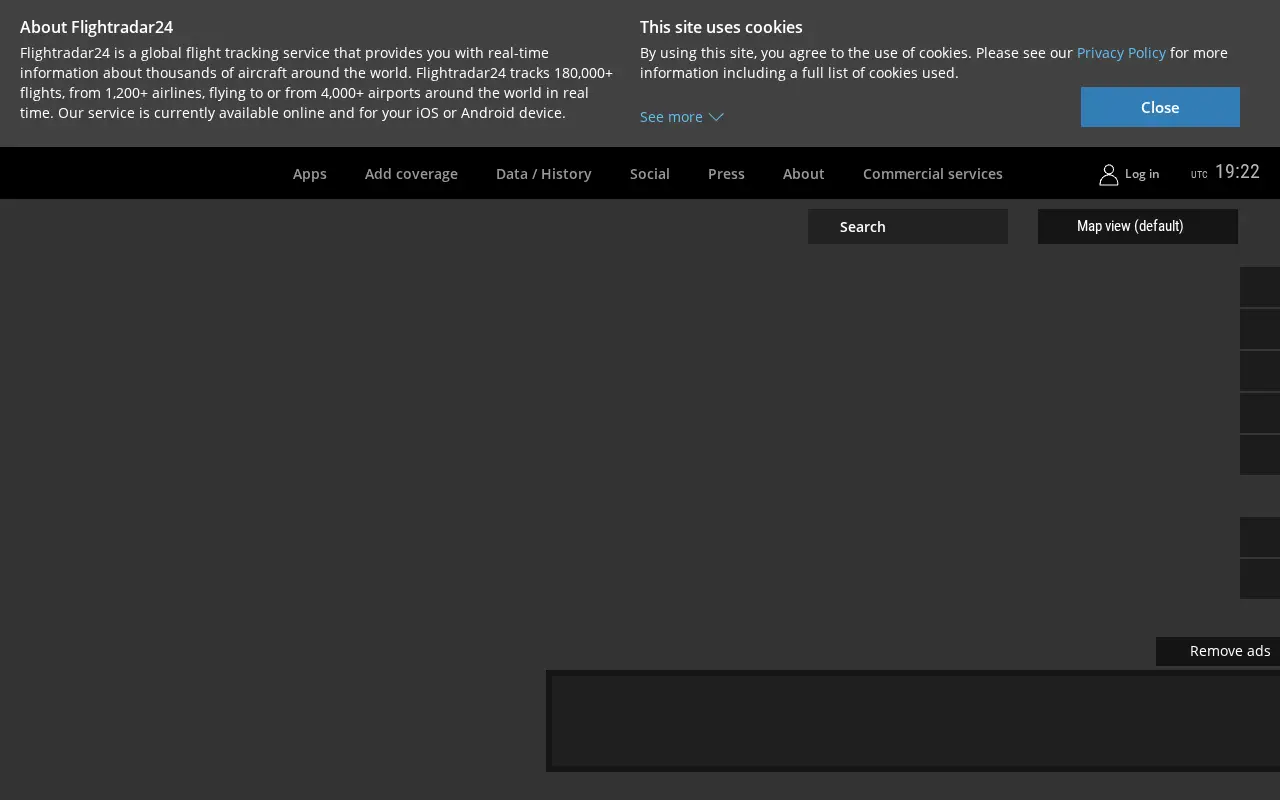Click the UTC 19:22 clock

click(x=1225, y=172)
